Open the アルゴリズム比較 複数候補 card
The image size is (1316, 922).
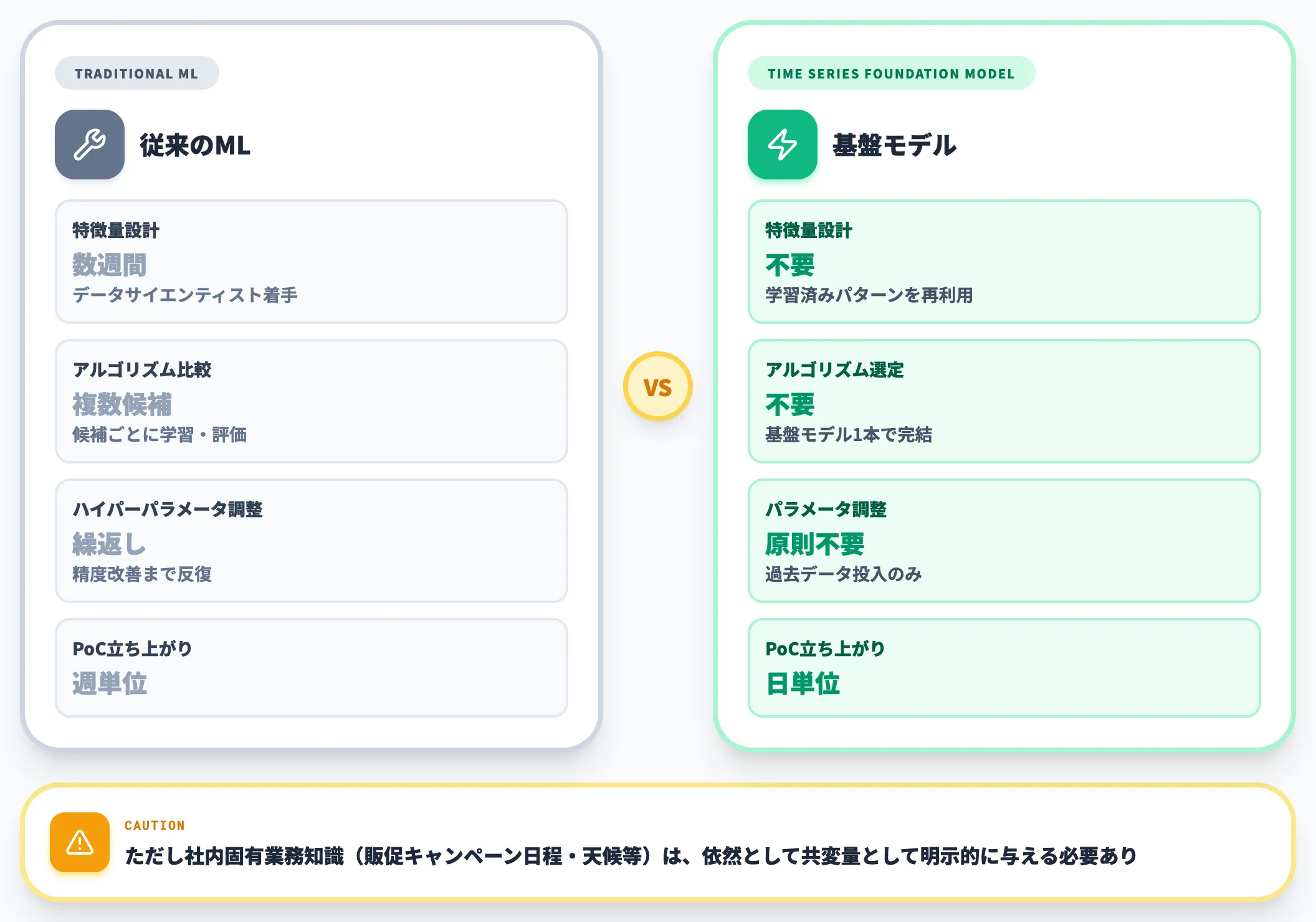312,401
